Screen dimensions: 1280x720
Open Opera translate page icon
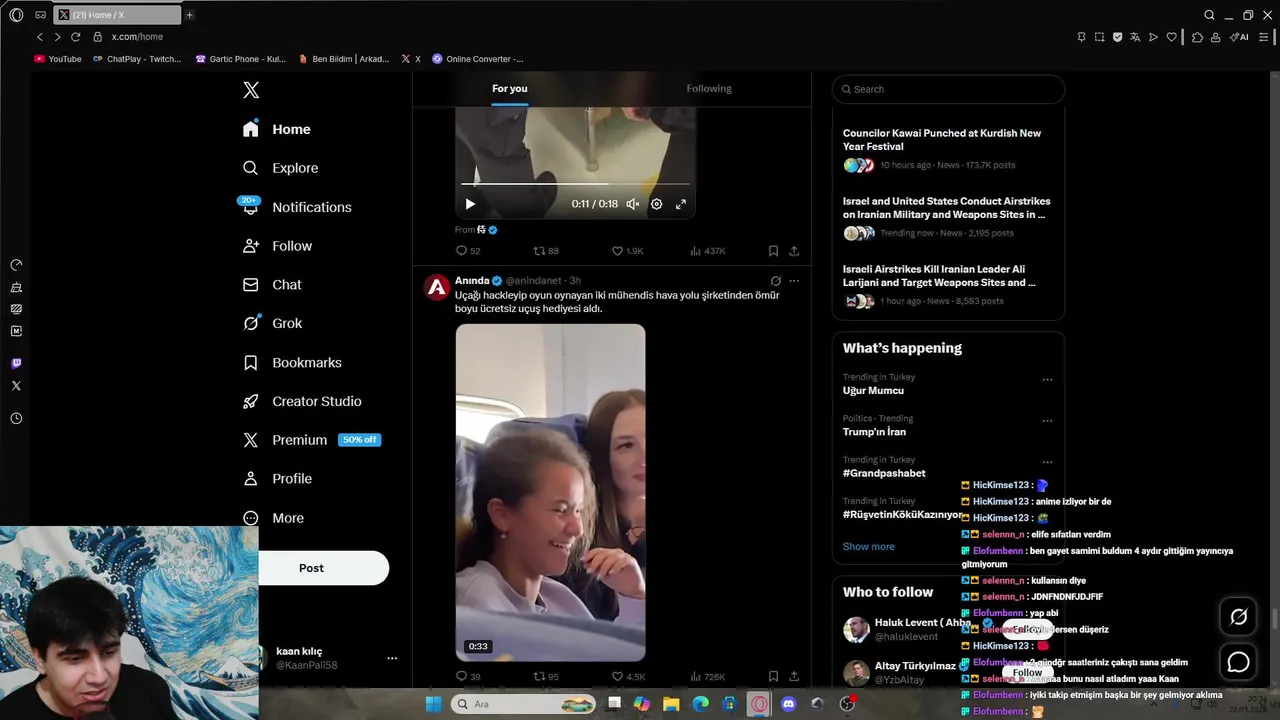1135,37
